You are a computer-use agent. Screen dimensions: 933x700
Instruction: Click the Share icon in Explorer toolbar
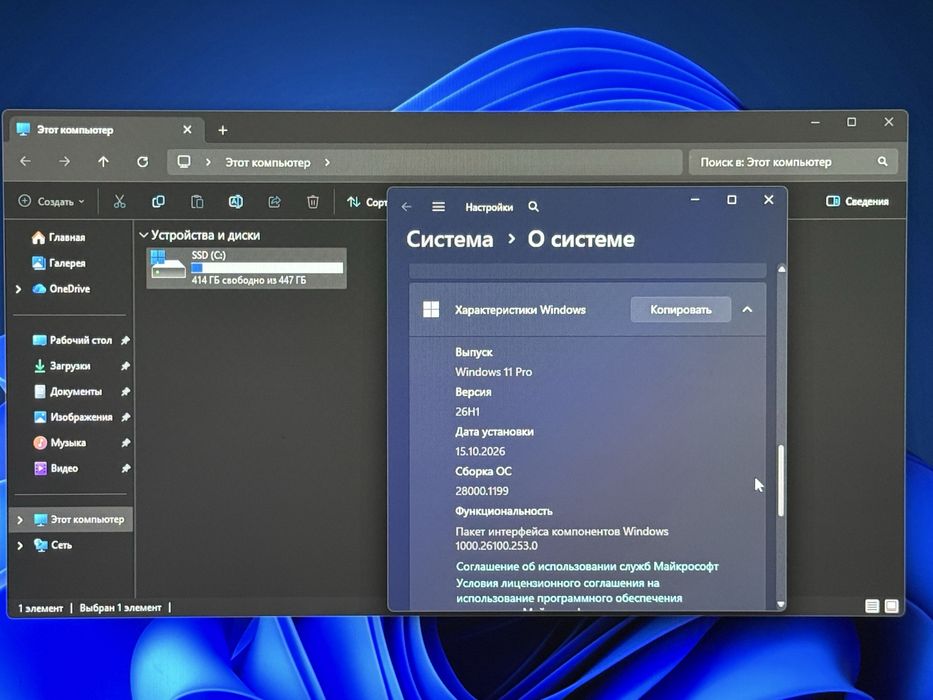[274, 202]
